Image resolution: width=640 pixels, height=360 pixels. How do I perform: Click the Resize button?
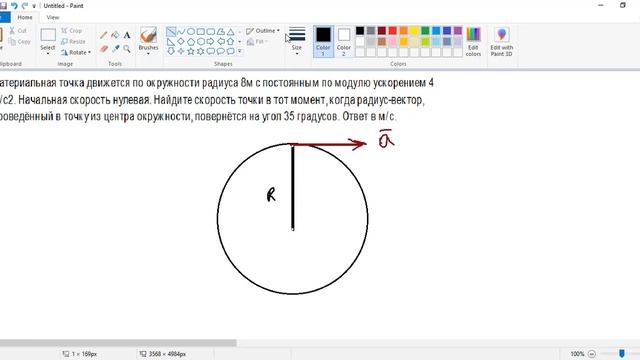coord(73,41)
